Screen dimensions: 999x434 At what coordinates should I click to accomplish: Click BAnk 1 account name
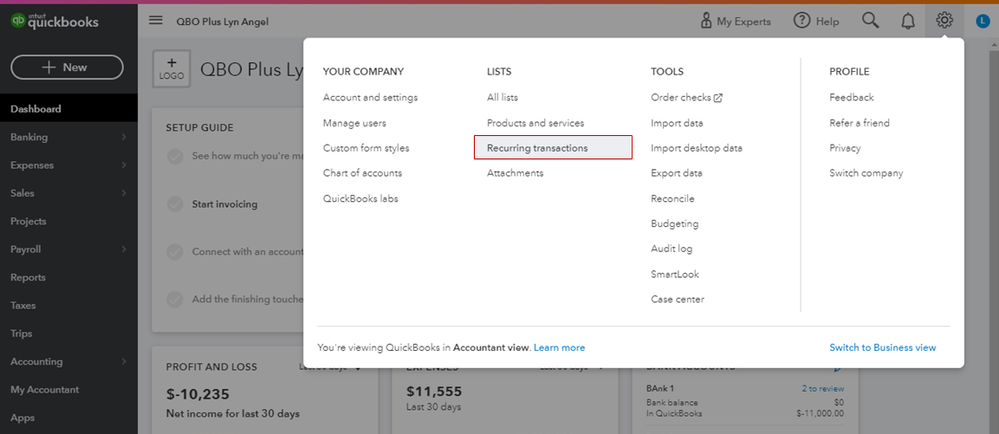pos(660,388)
